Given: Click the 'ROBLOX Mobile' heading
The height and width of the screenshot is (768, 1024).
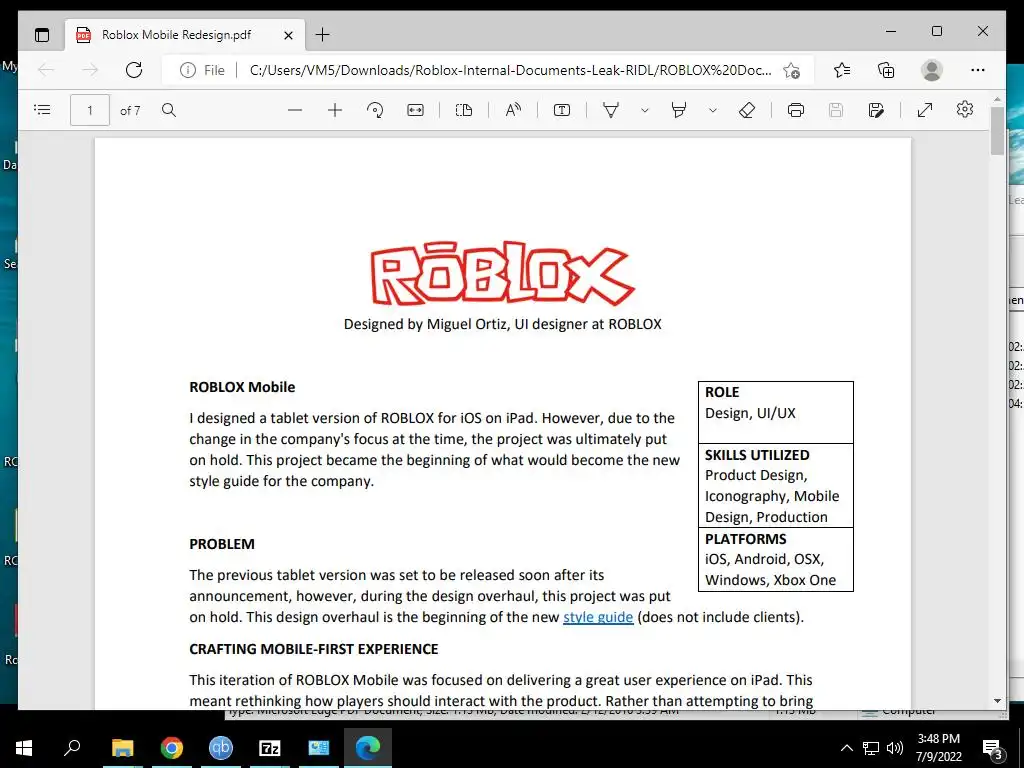Looking at the screenshot, I should click(x=242, y=387).
